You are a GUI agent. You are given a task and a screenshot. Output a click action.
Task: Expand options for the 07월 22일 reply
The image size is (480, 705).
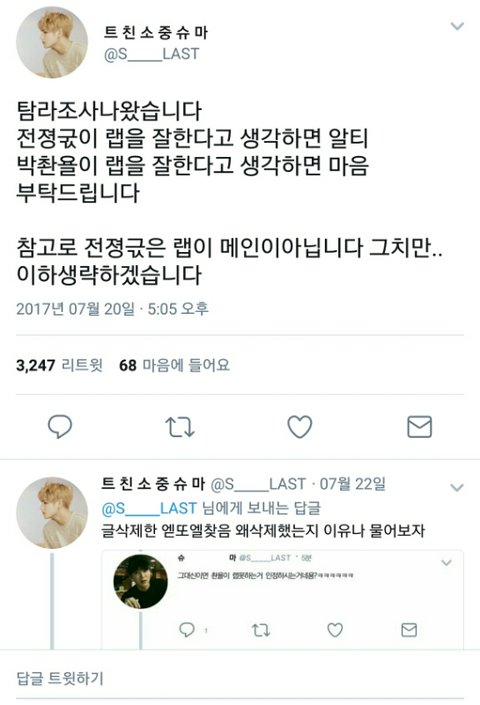click(x=457, y=487)
